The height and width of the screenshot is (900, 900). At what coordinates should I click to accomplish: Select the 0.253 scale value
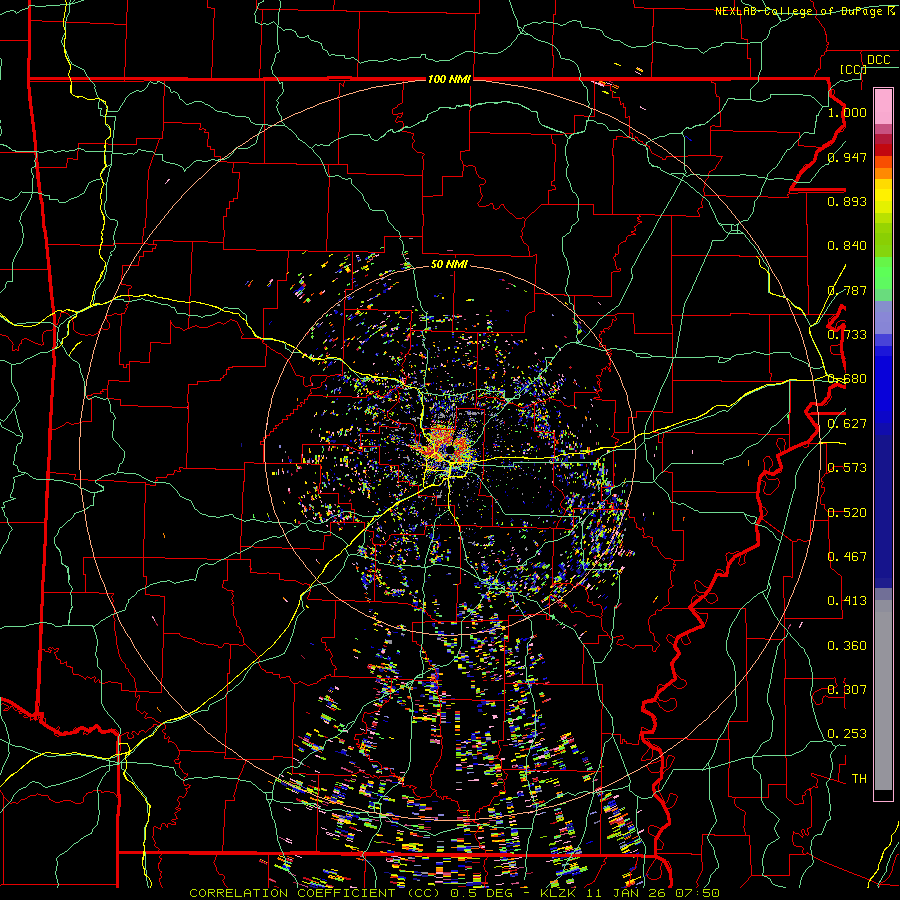click(847, 734)
